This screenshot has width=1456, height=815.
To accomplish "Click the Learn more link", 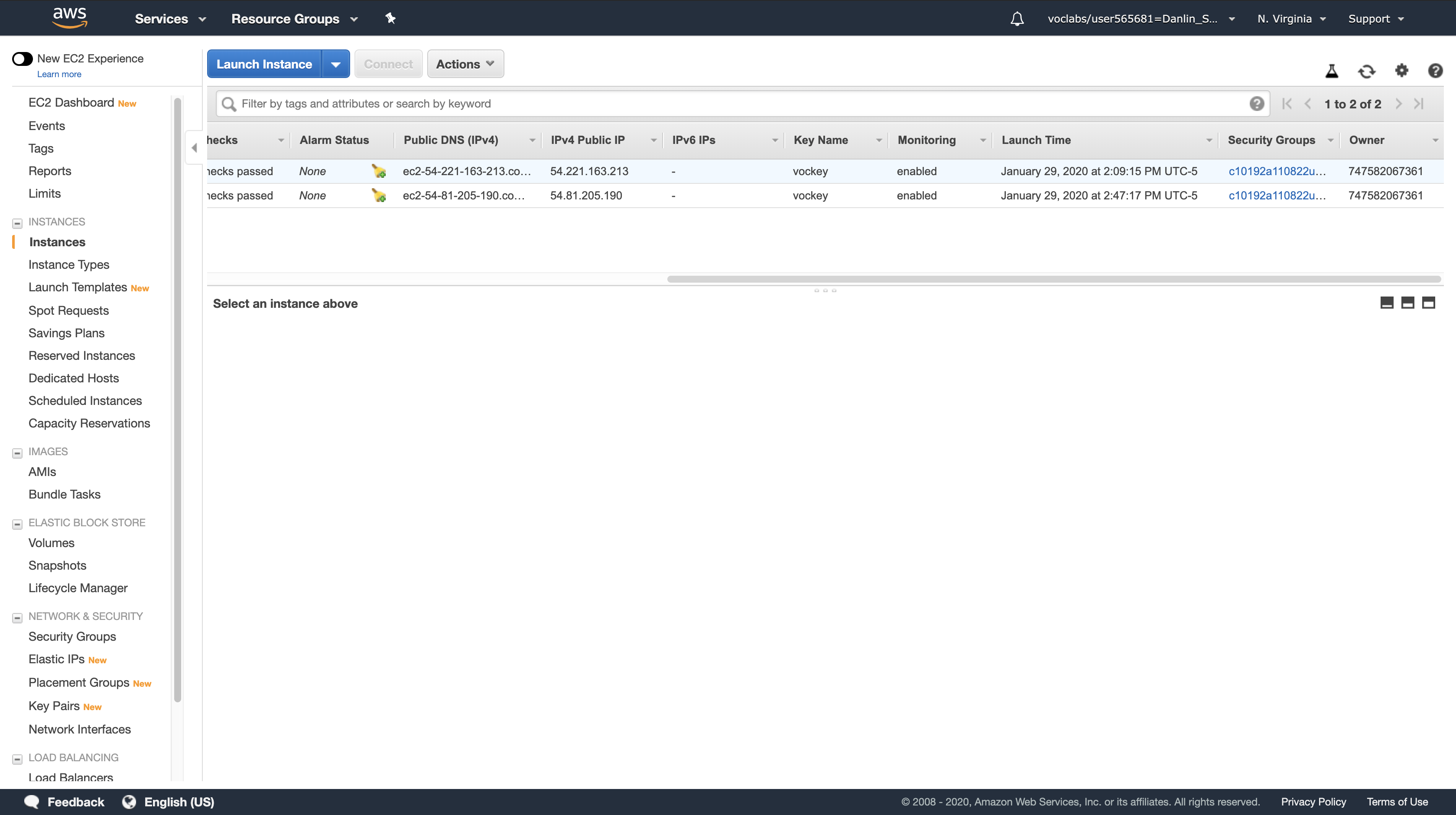I will pyautogui.click(x=59, y=74).
